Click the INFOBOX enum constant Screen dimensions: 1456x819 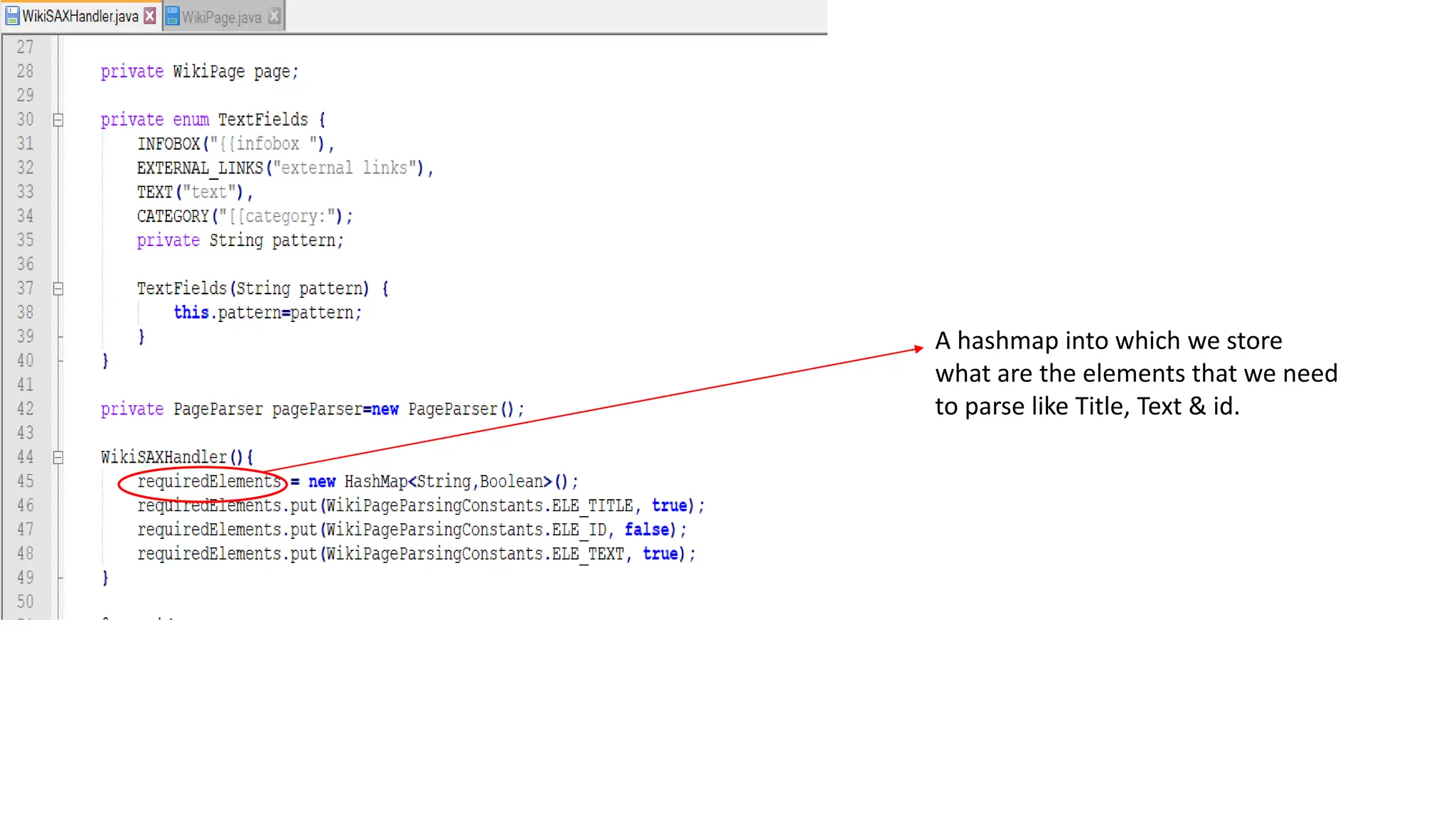(168, 144)
